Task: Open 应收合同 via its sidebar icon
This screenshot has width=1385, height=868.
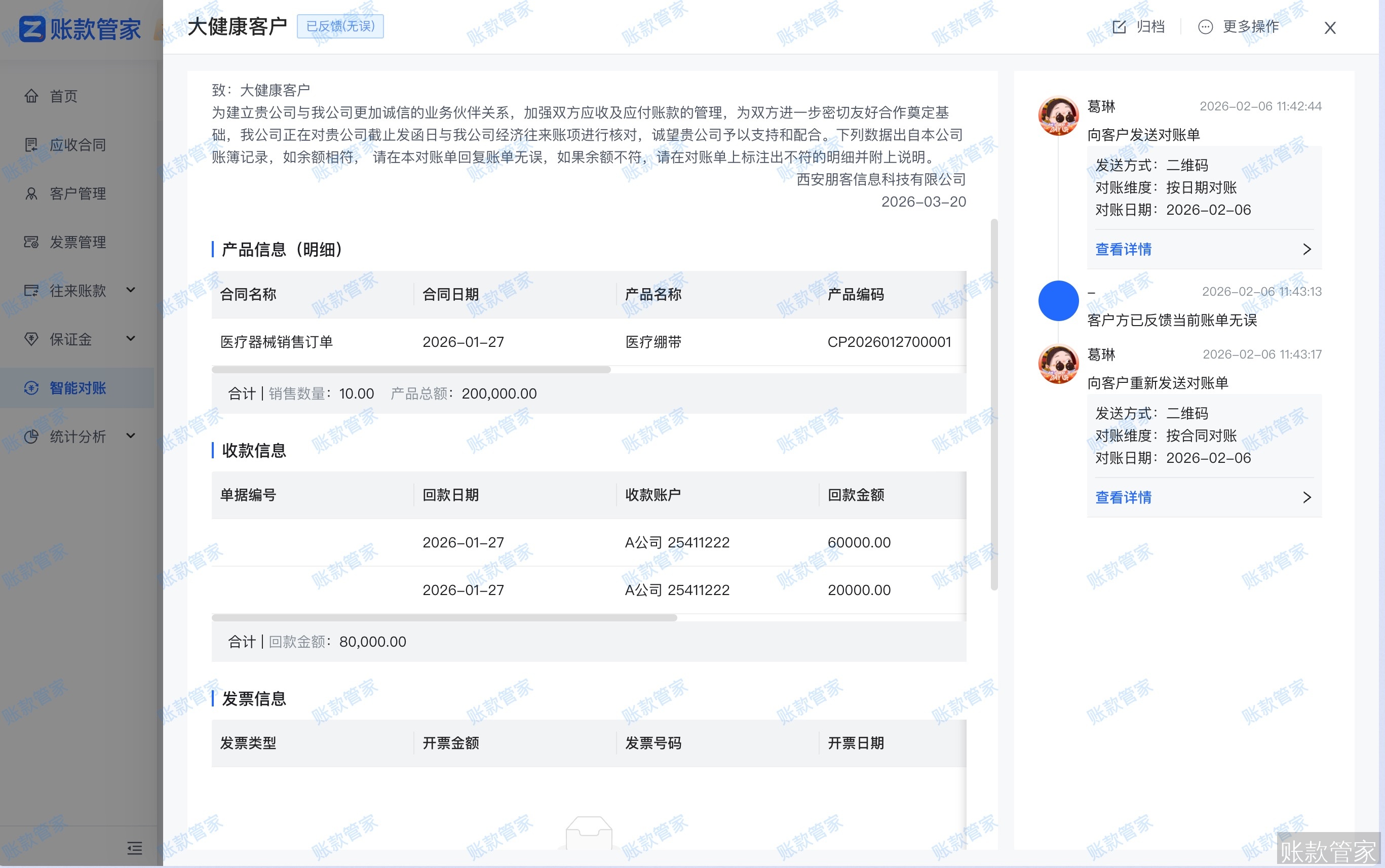Action: coord(31,145)
